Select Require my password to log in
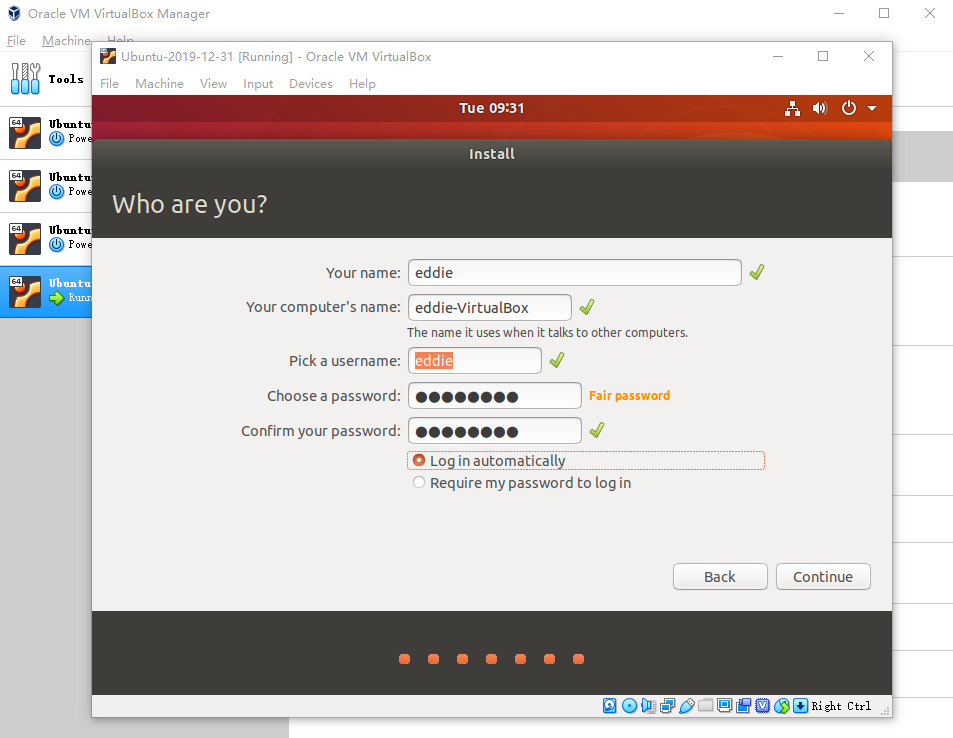The image size is (953, 738). (521, 483)
